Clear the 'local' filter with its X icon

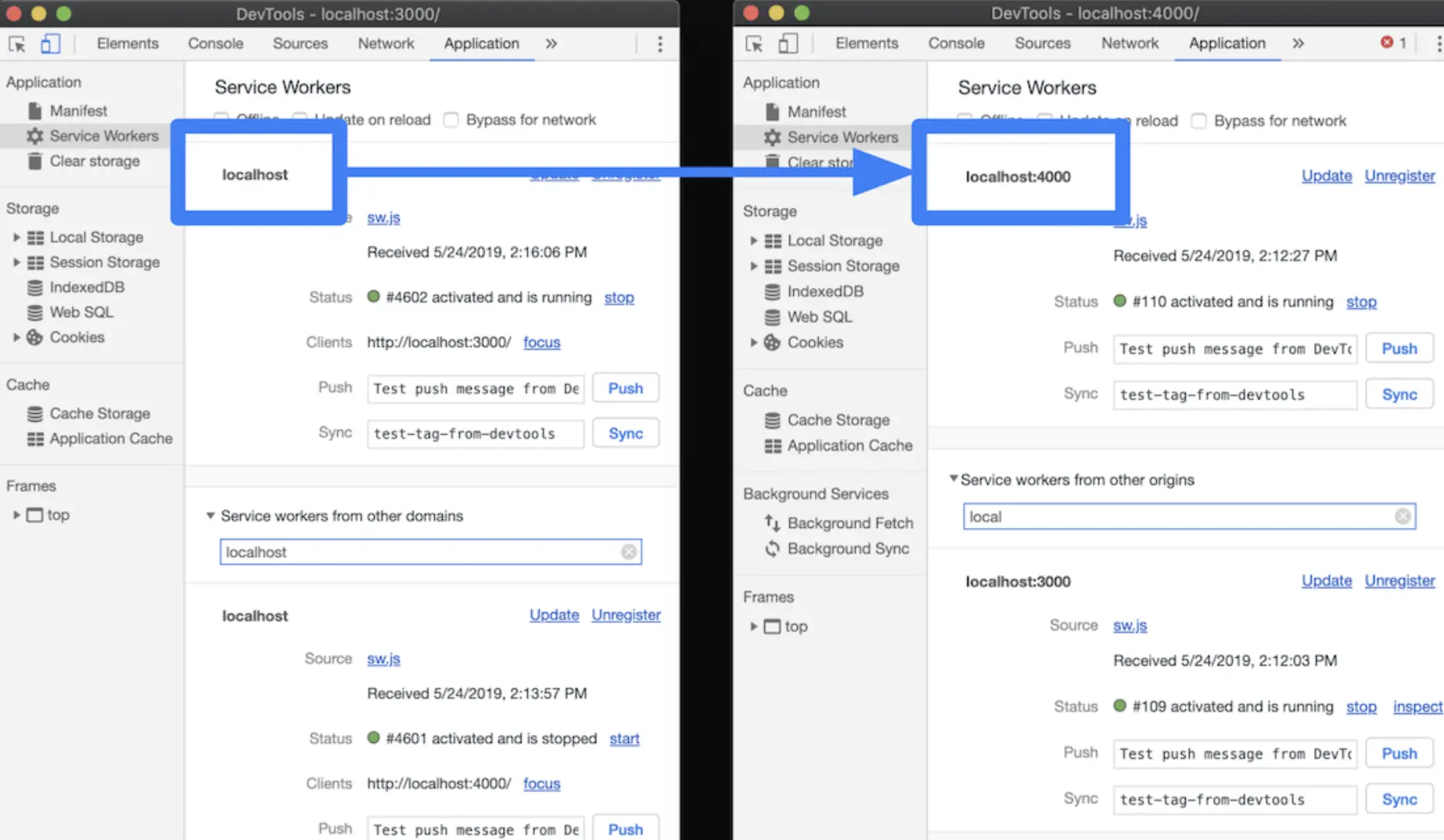tap(1403, 516)
